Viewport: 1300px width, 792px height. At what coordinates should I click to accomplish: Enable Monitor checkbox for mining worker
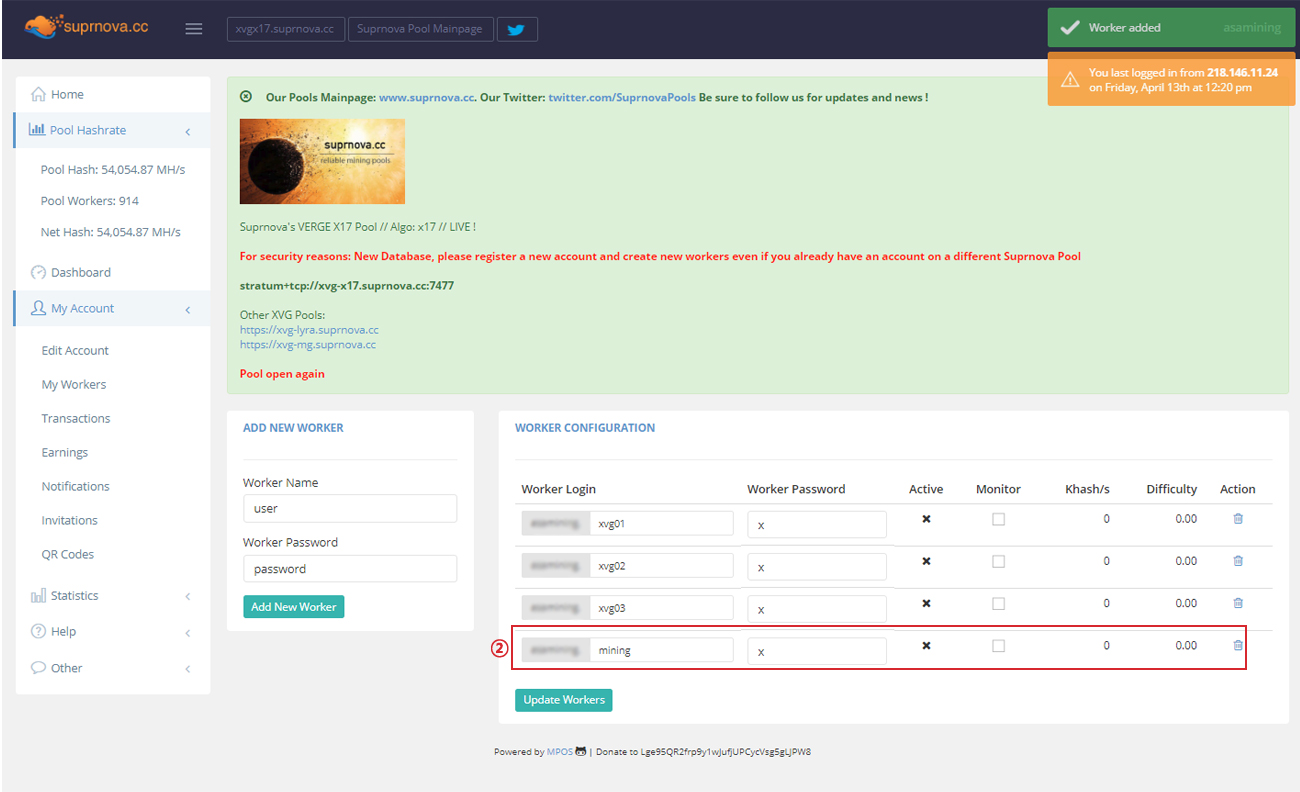[x=998, y=646]
